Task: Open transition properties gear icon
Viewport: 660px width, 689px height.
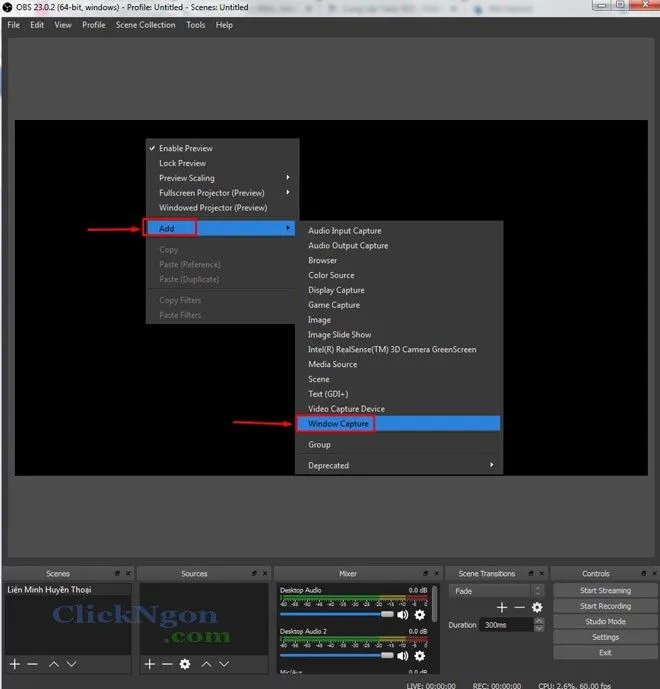Action: tap(537, 607)
